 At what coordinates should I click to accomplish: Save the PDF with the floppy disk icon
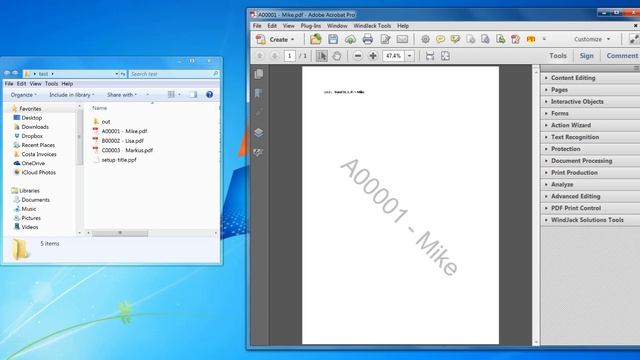coord(333,39)
